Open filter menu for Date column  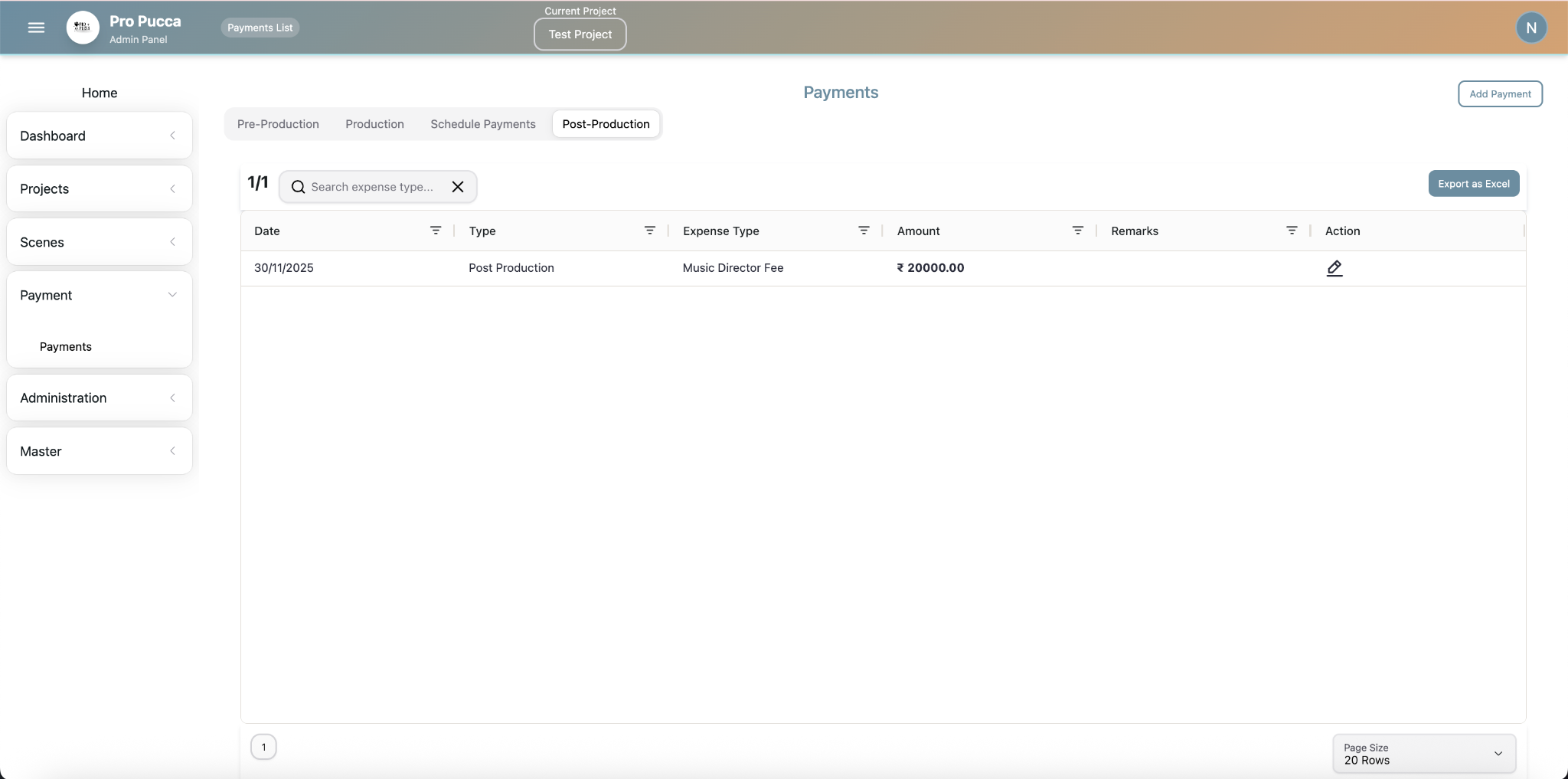(x=436, y=231)
